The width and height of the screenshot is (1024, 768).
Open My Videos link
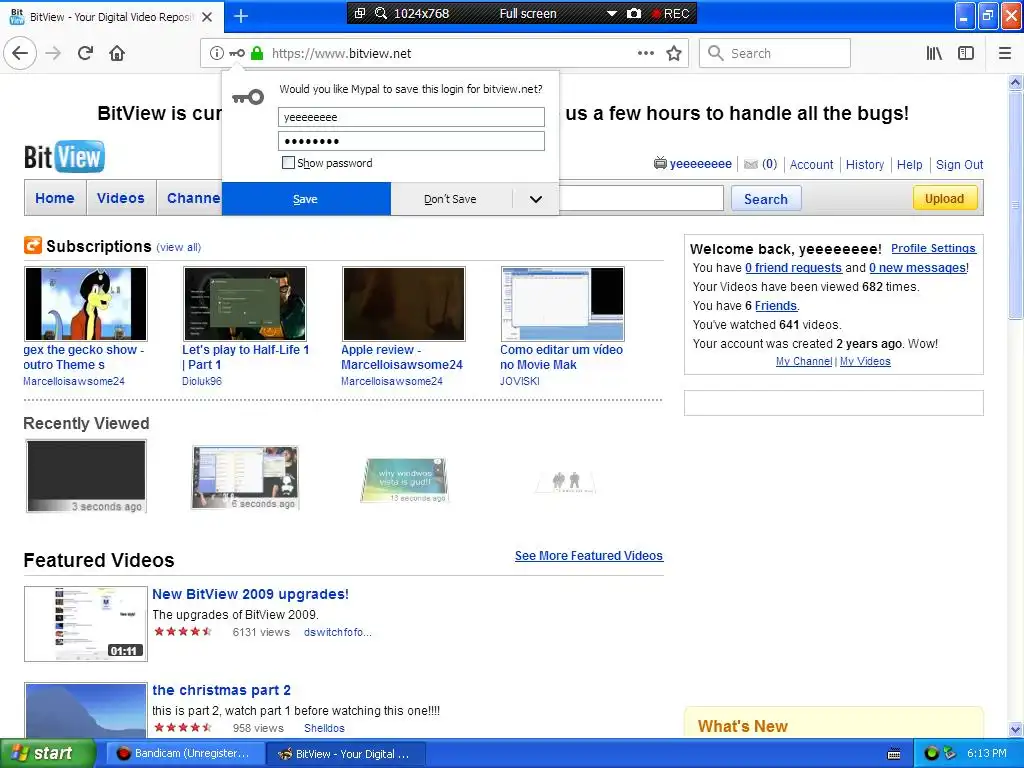(x=865, y=361)
